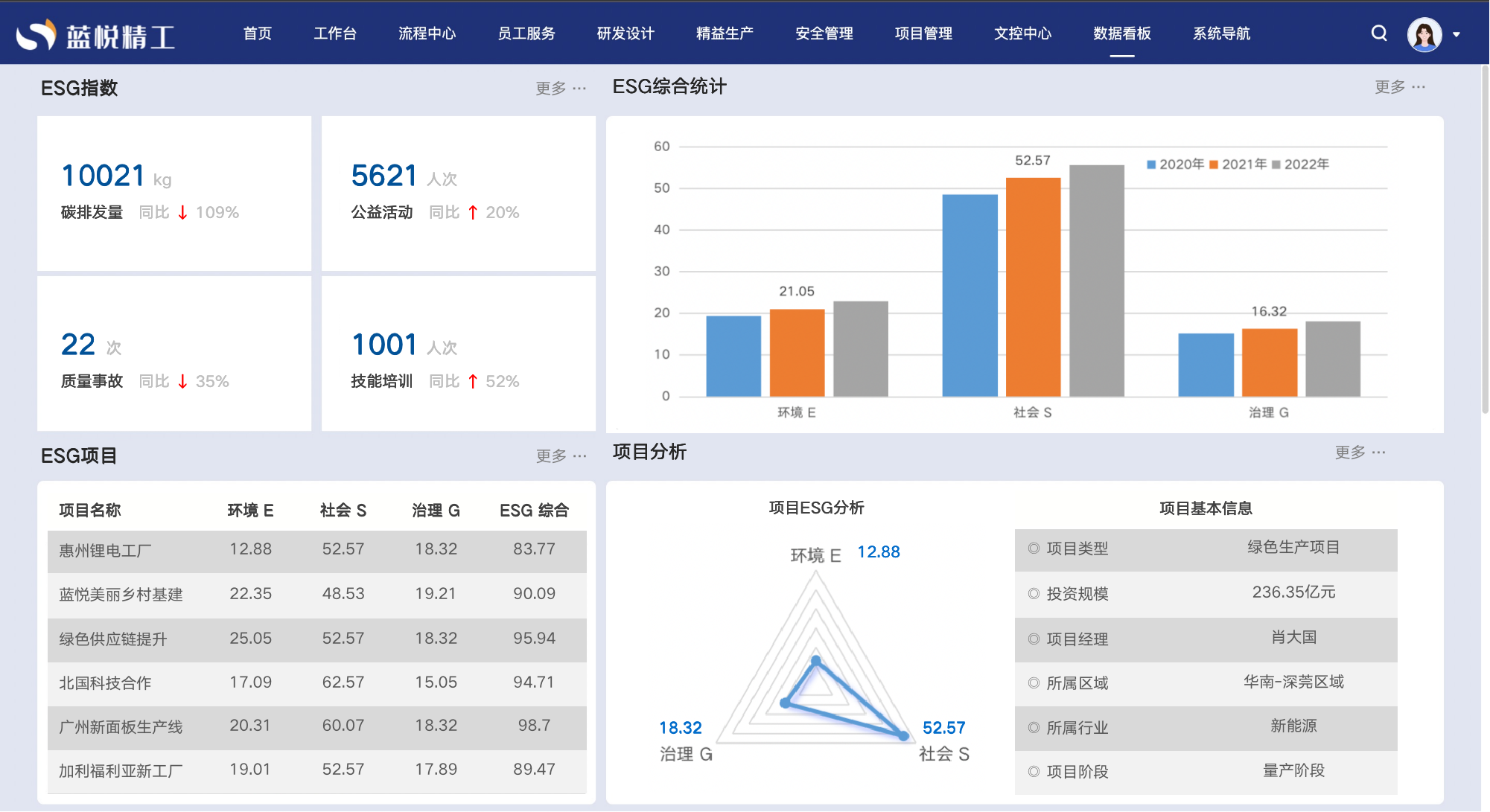This screenshot has width=1490, height=812.
Task: Click the 236.35亿元 investment value
Action: coord(1293,592)
